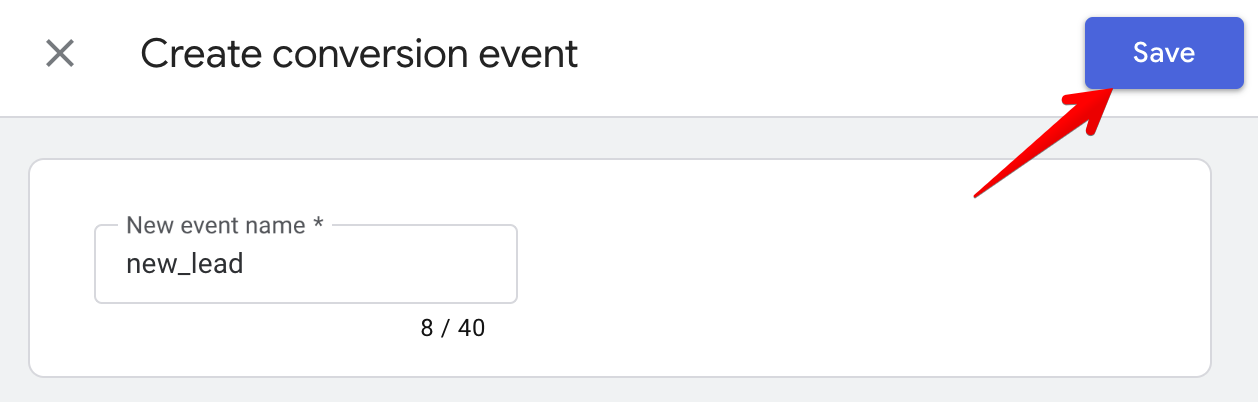Click the "Create conversion event" heading
This screenshot has height=402, width=1258.
coord(359,54)
